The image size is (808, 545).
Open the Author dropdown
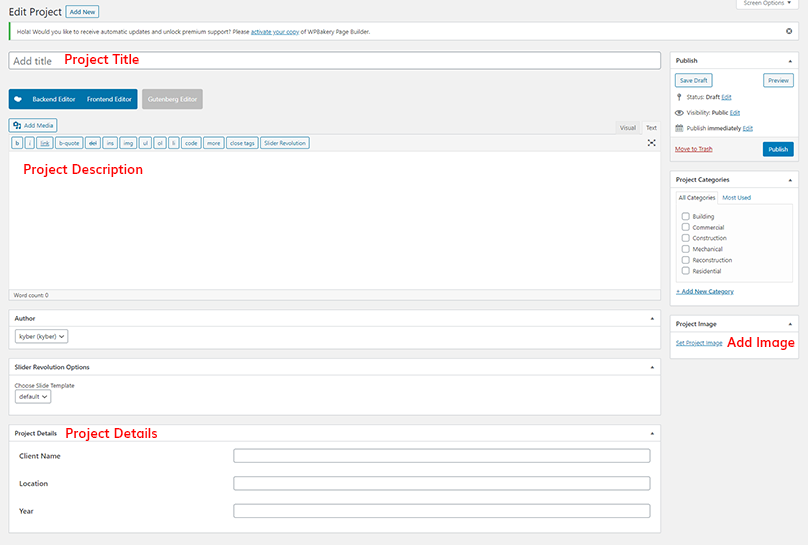tap(42, 337)
